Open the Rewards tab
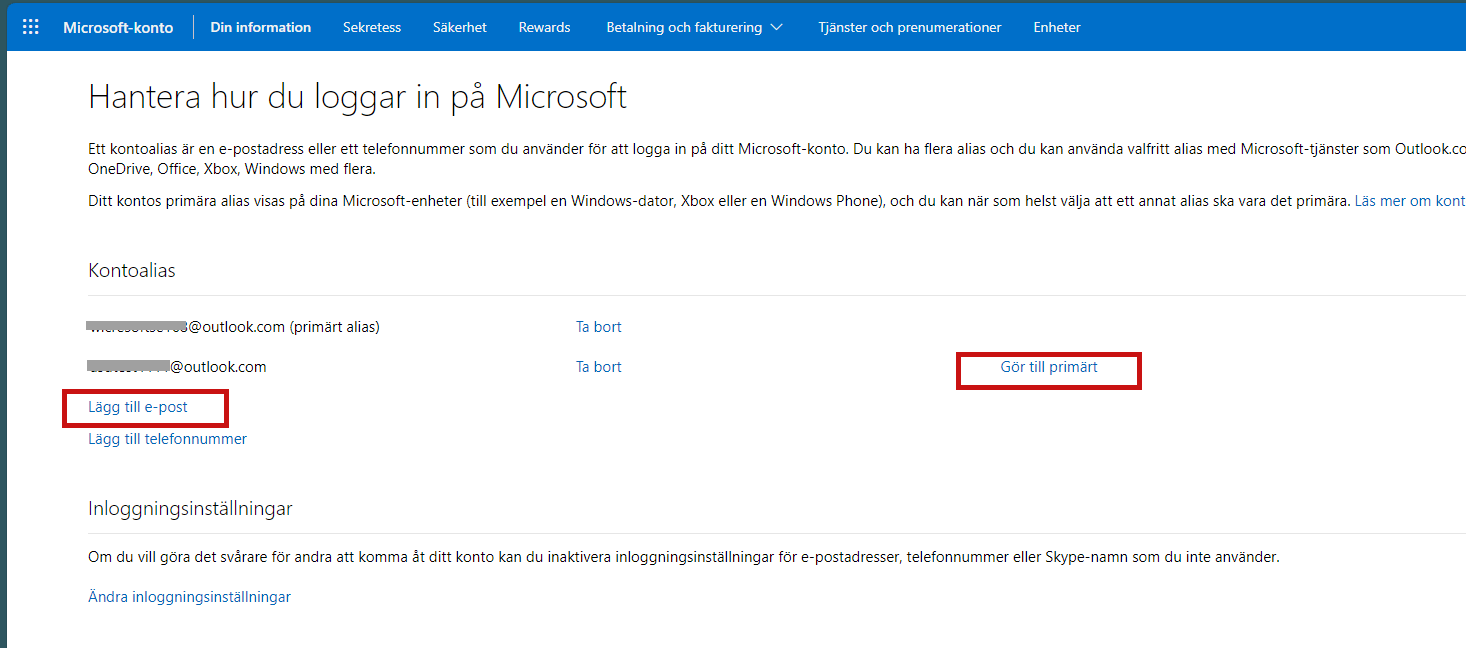Image resolution: width=1466 pixels, height=648 pixels. (x=544, y=27)
